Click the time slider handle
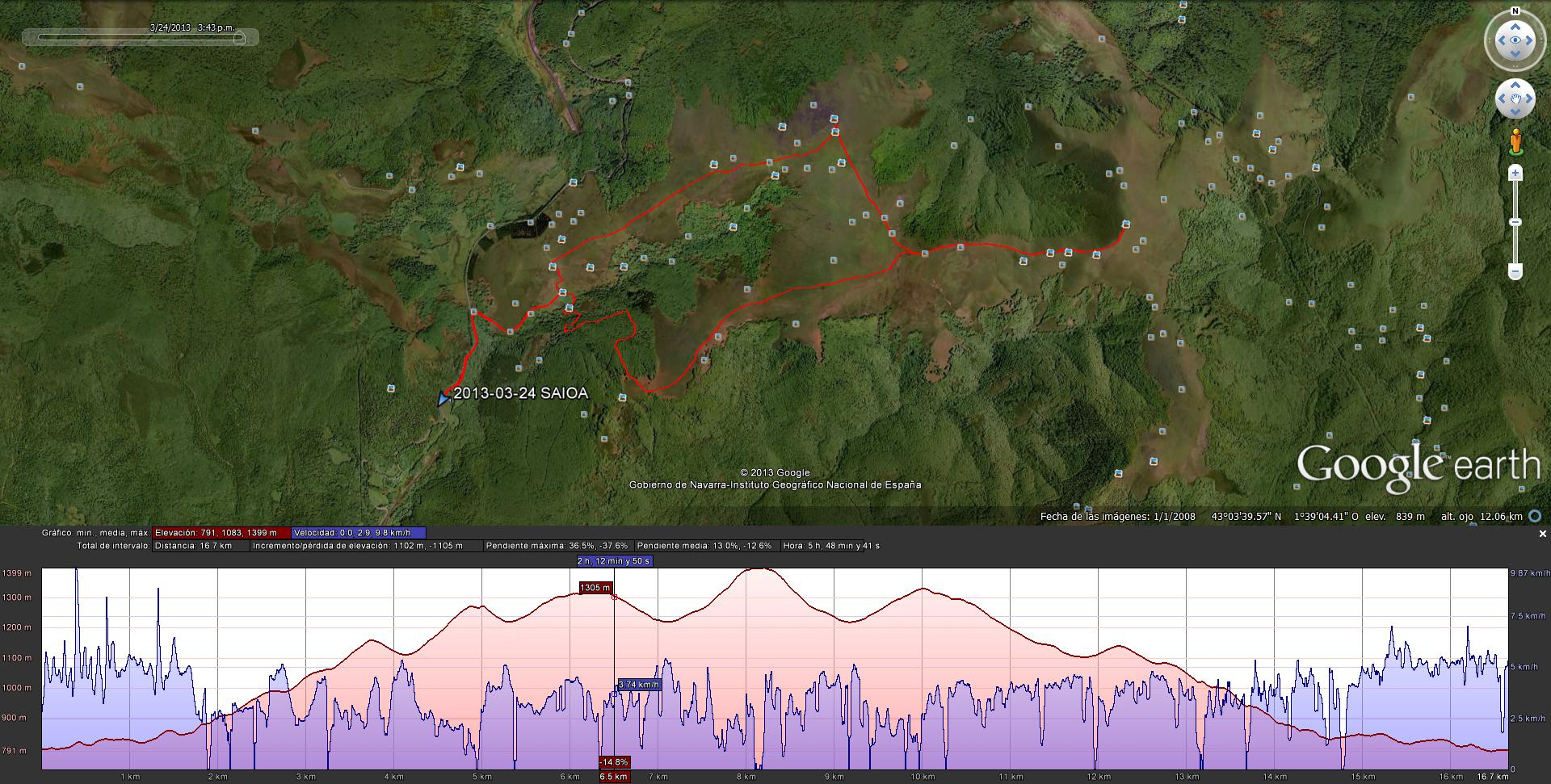This screenshot has width=1551, height=784. [239, 38]
